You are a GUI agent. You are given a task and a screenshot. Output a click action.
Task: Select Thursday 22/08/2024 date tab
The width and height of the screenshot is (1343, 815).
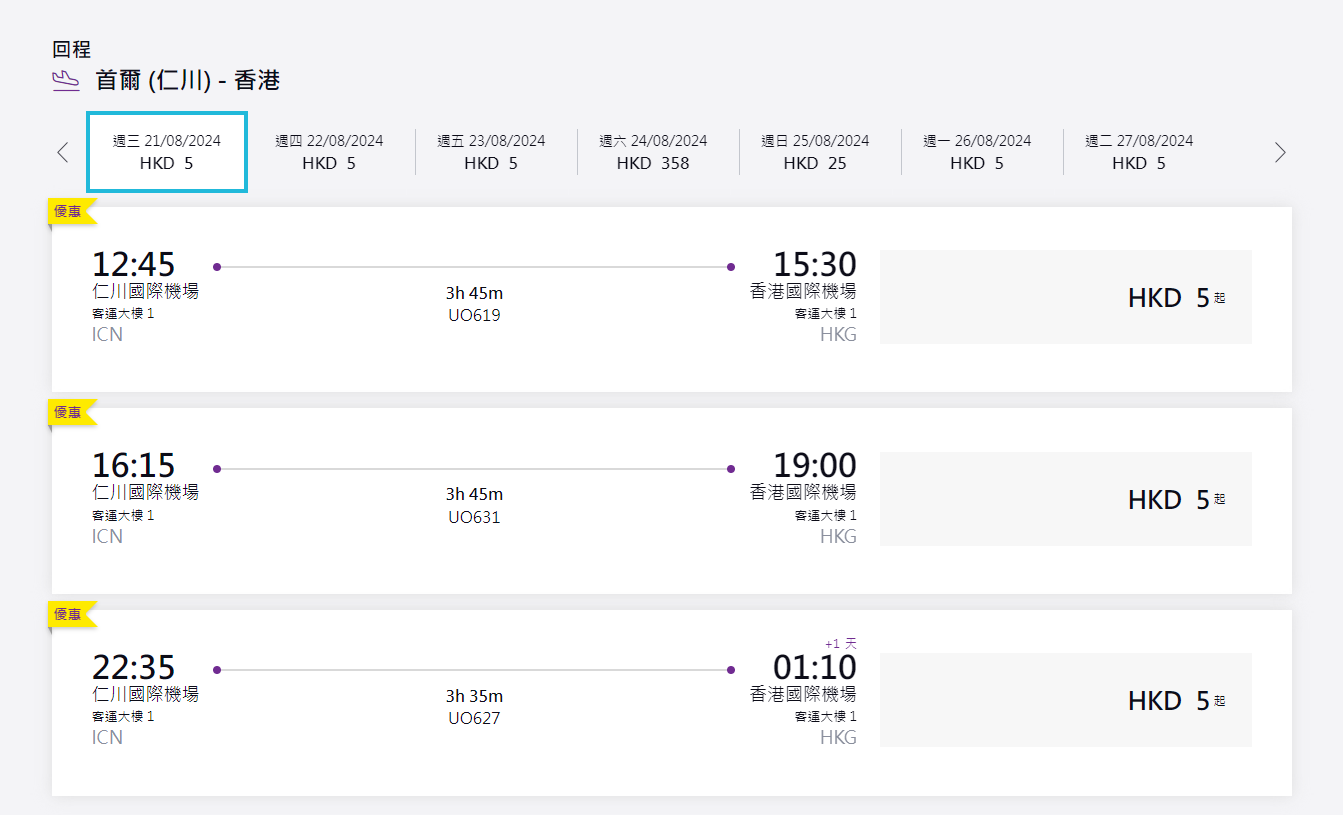[329, 152]
